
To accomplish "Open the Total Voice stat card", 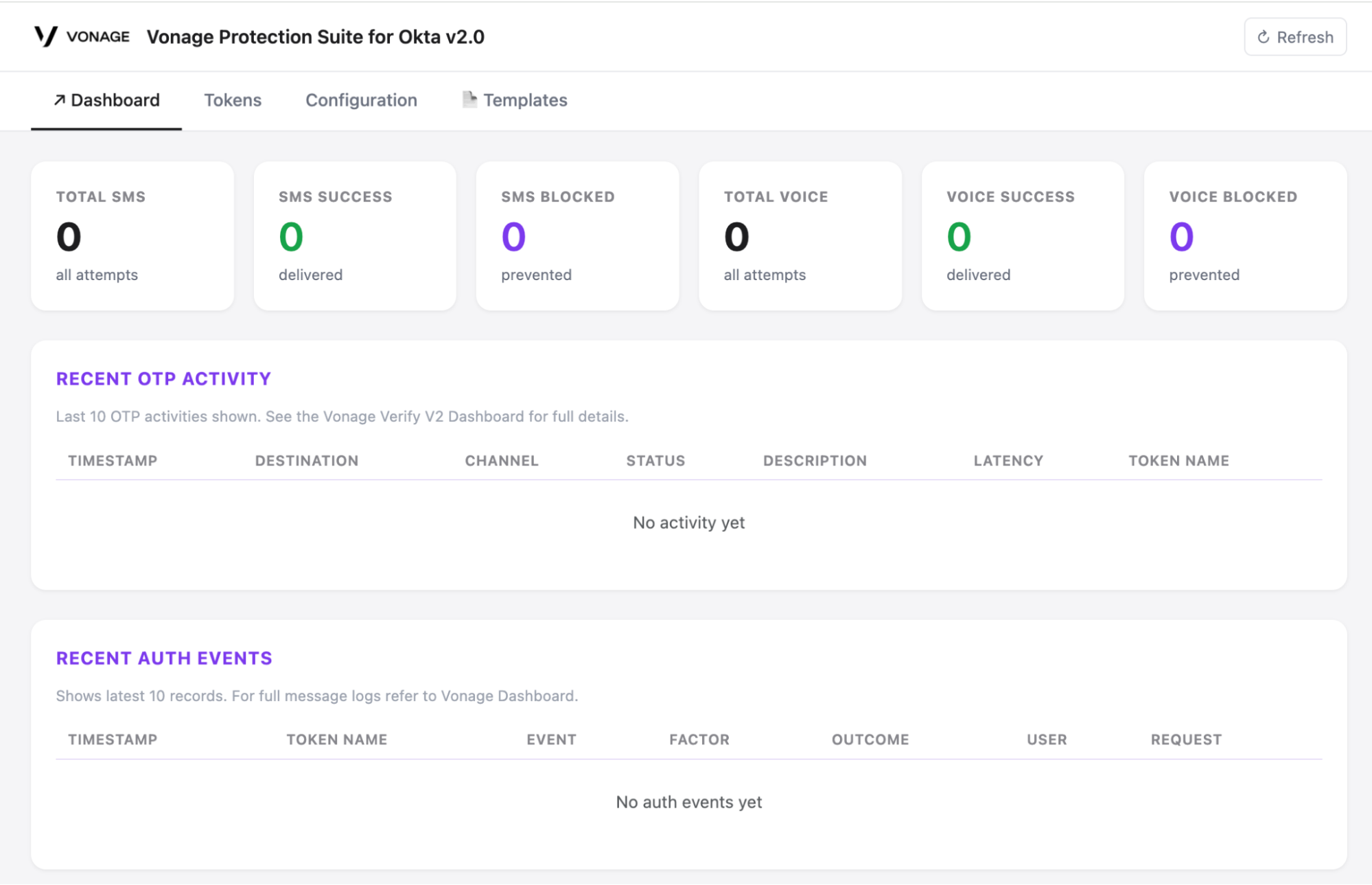I will (x=800, y=236).
